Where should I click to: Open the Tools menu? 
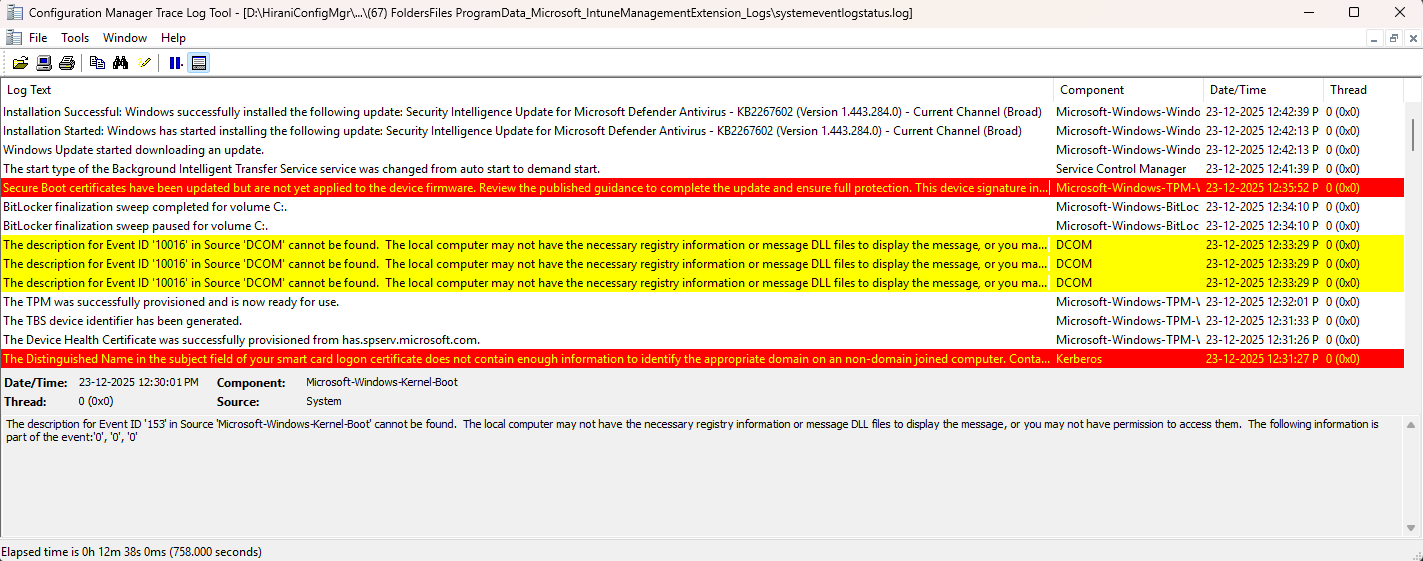(x=75, y=38)
